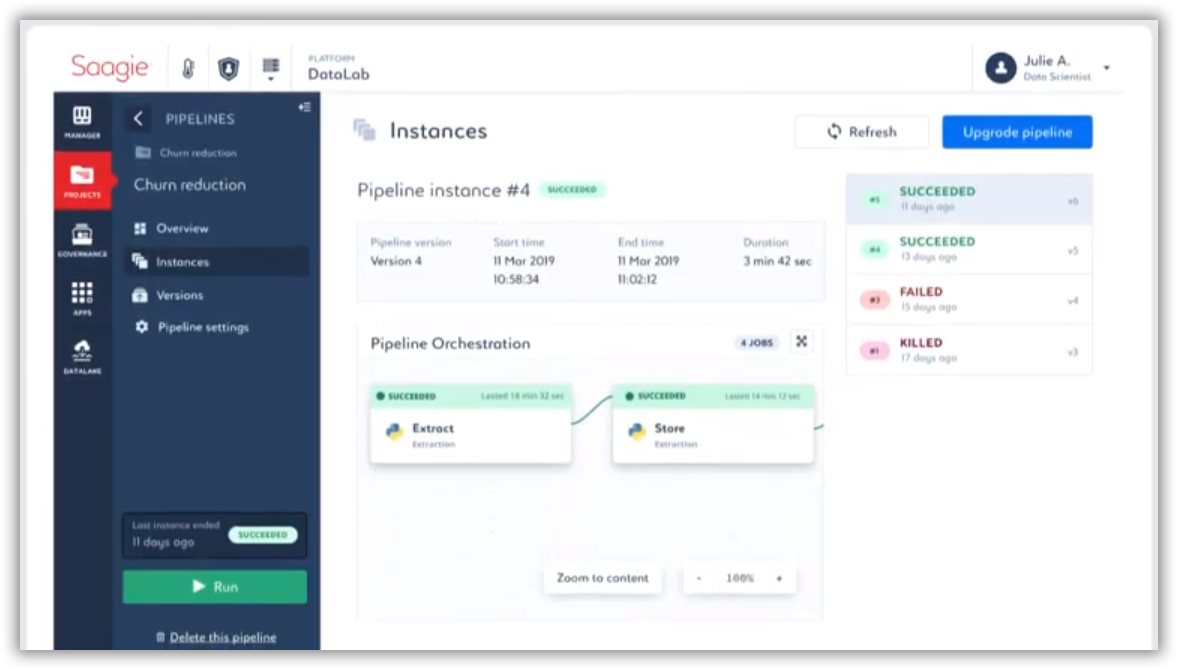Click the Refresh button
The width and height of the screenshot is (1178, 670).
click(862, 131)
